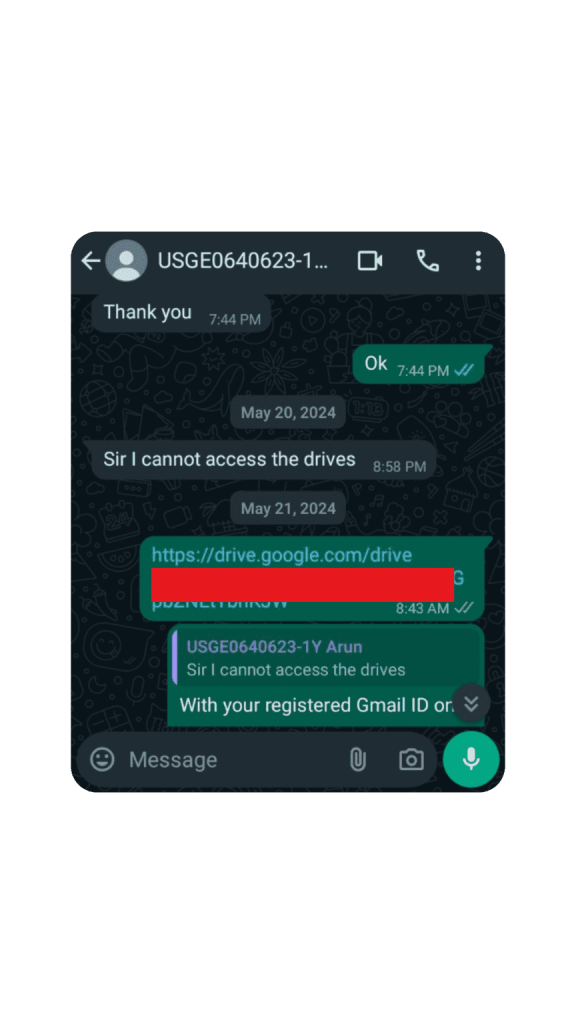The height and width of the screenshot is (1024, 576).
Task: Tap the back arrow in chat header
Action: point(90,261)
